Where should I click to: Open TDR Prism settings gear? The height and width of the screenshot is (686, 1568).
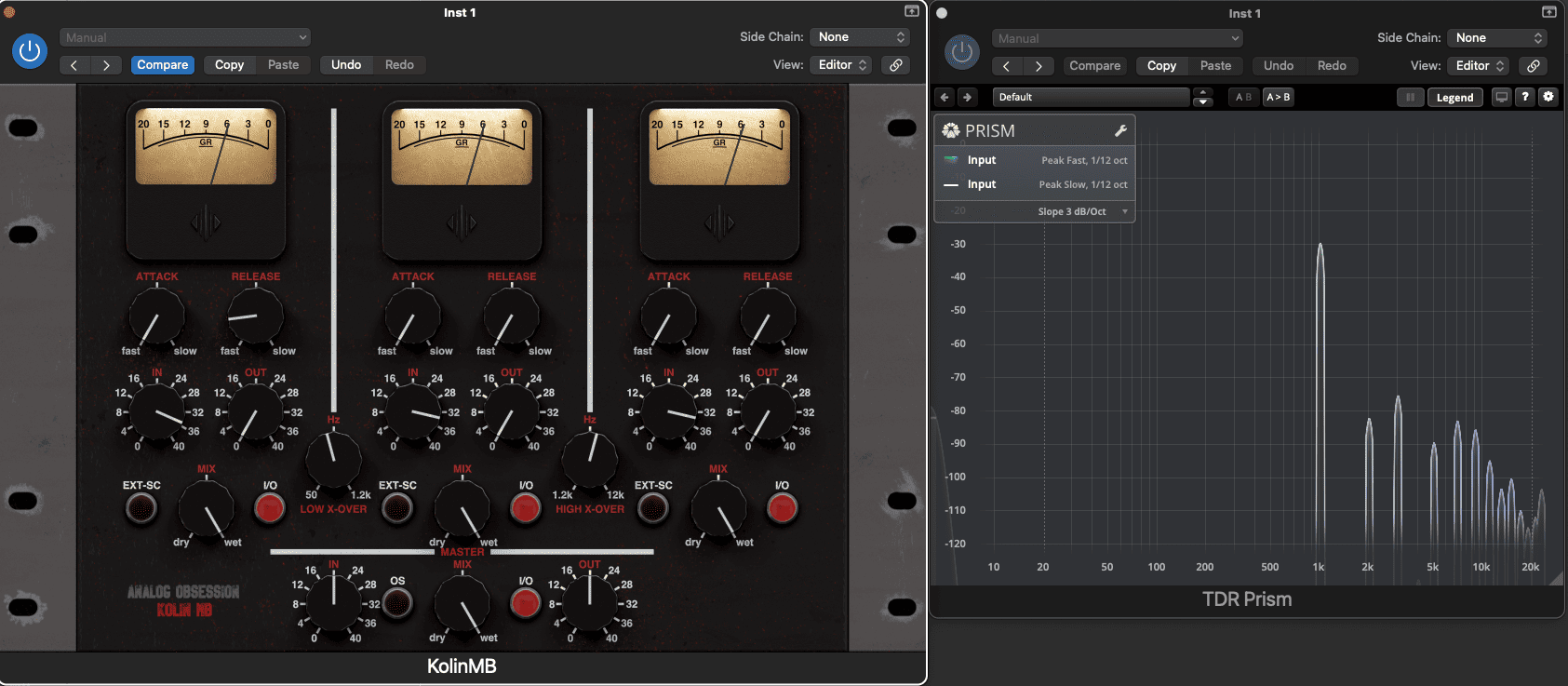[x=1548, y=97]
